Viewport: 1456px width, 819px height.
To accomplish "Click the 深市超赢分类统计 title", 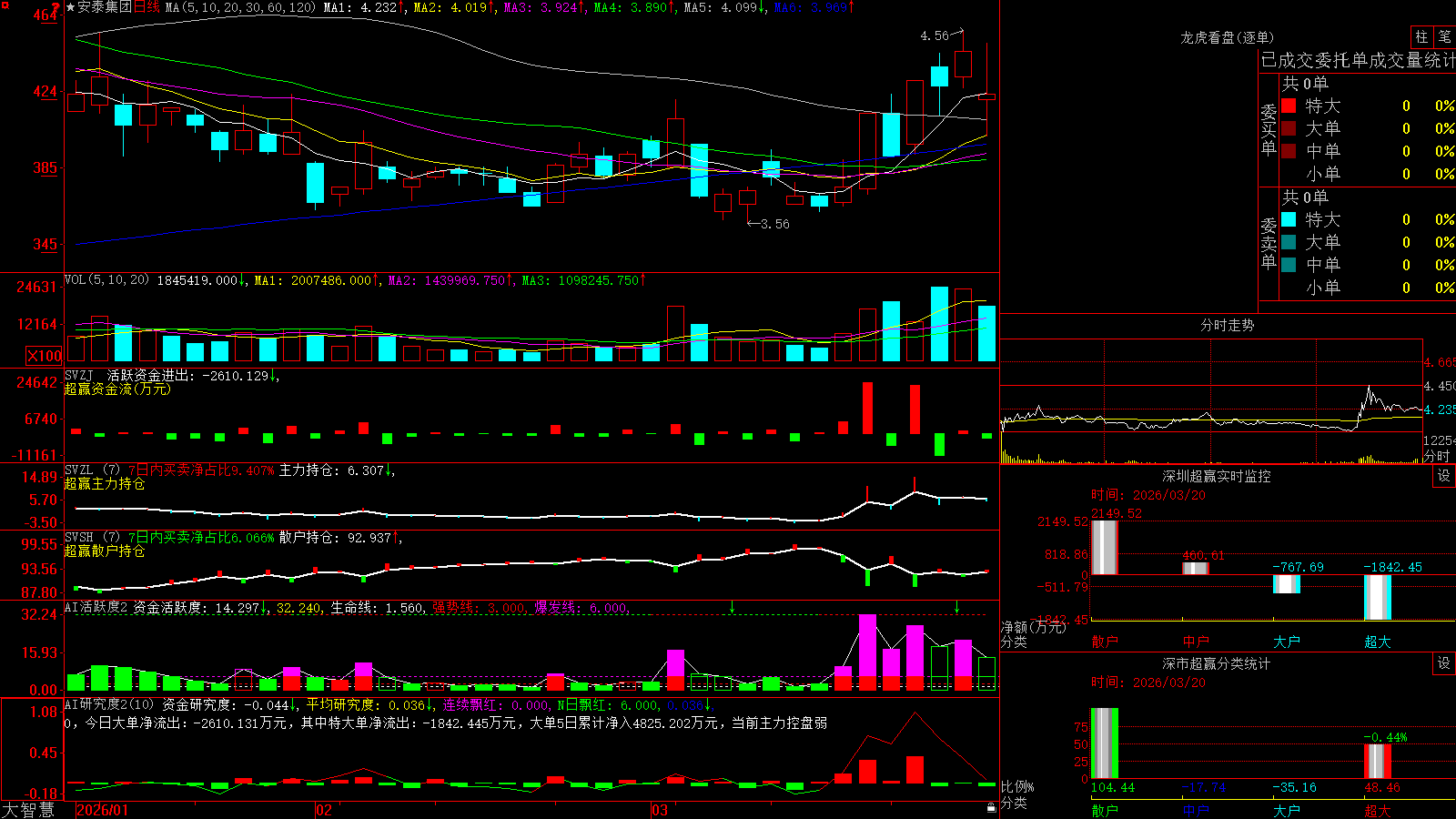I will [x=1216, y=663].
